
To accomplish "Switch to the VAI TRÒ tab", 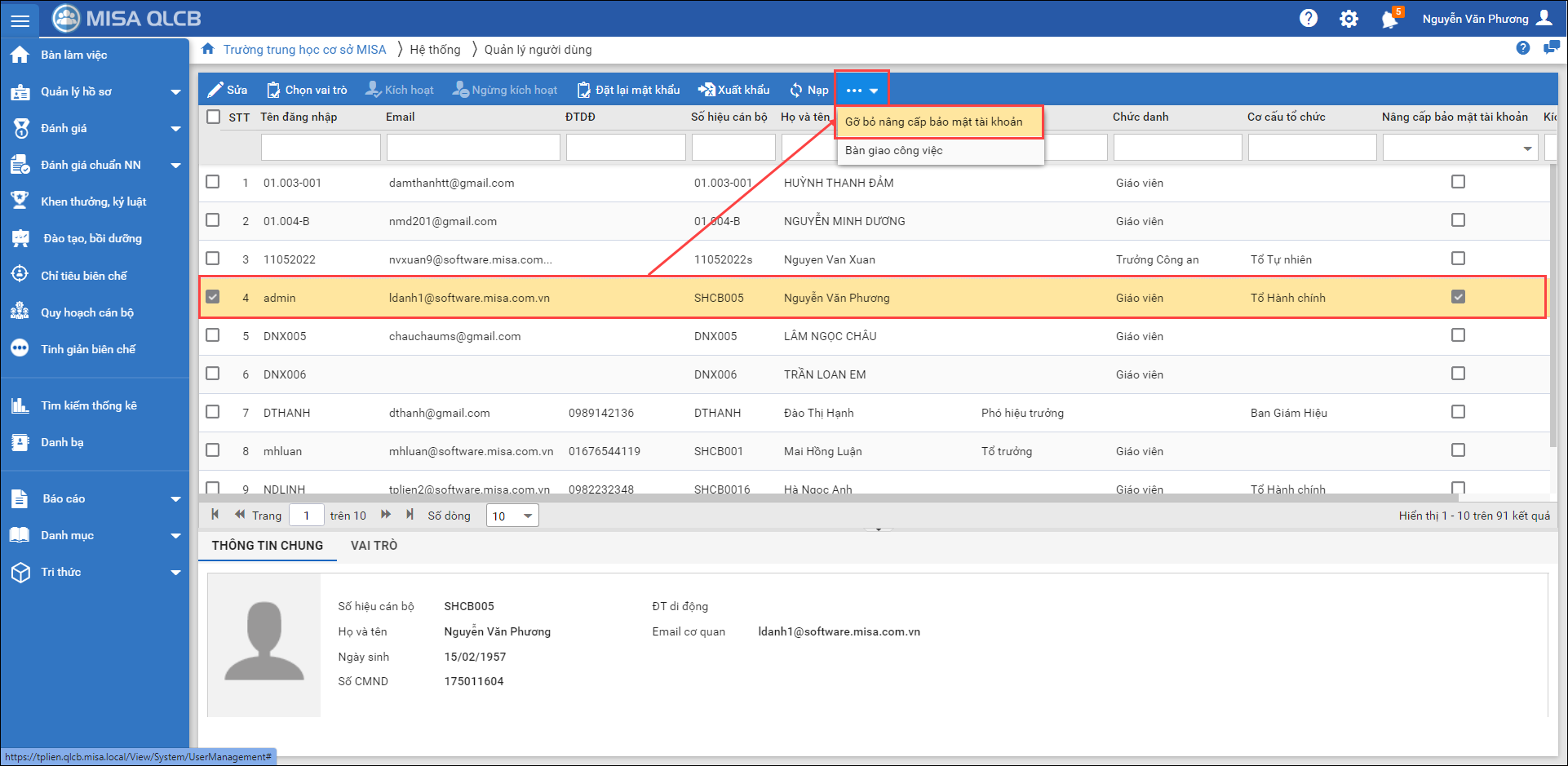I will [x=374, y=546].
